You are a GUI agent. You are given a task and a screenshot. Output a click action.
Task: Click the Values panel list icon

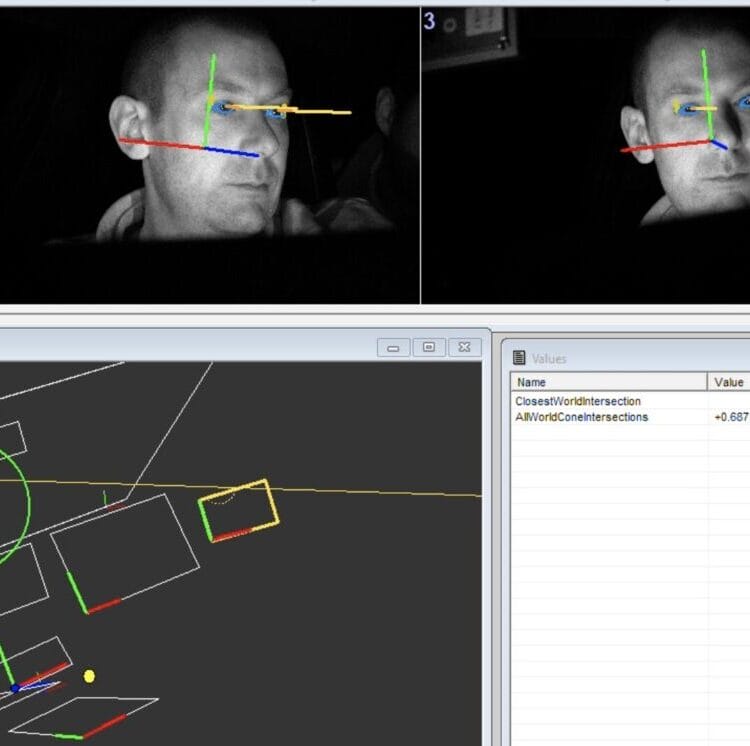pyautogui.click(x=519, y=358)
